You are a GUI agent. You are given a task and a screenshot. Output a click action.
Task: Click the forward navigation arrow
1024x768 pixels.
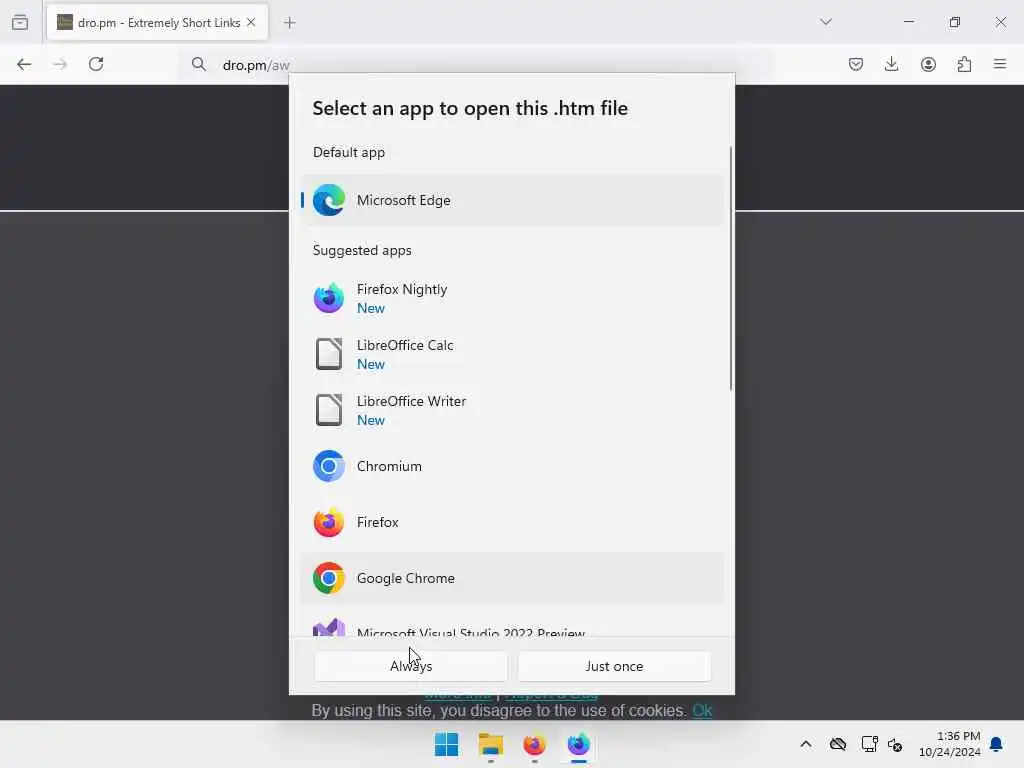point(60,64)
